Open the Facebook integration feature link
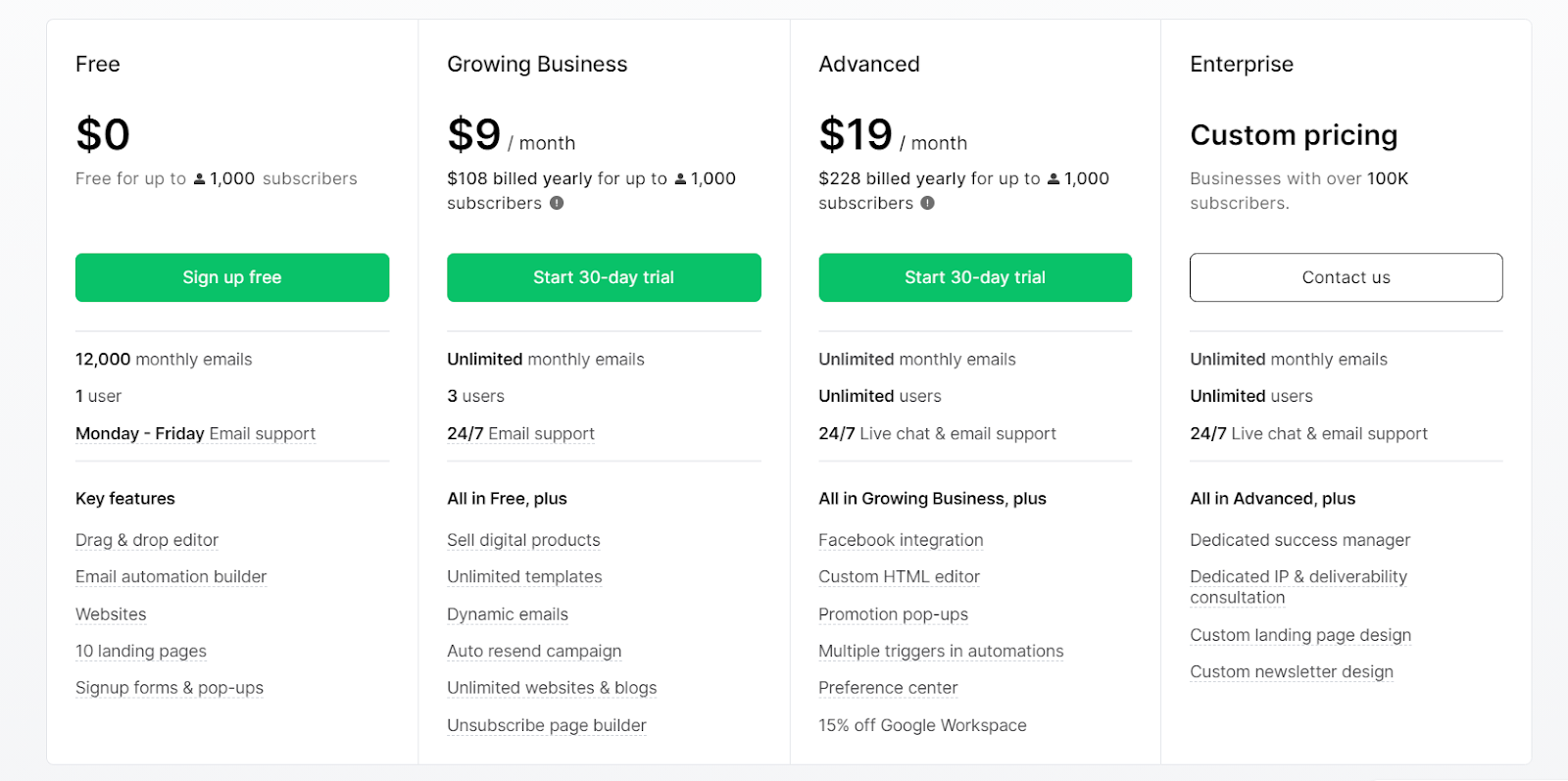Viewport: 1568px width, 781px height. coord(901,540)
